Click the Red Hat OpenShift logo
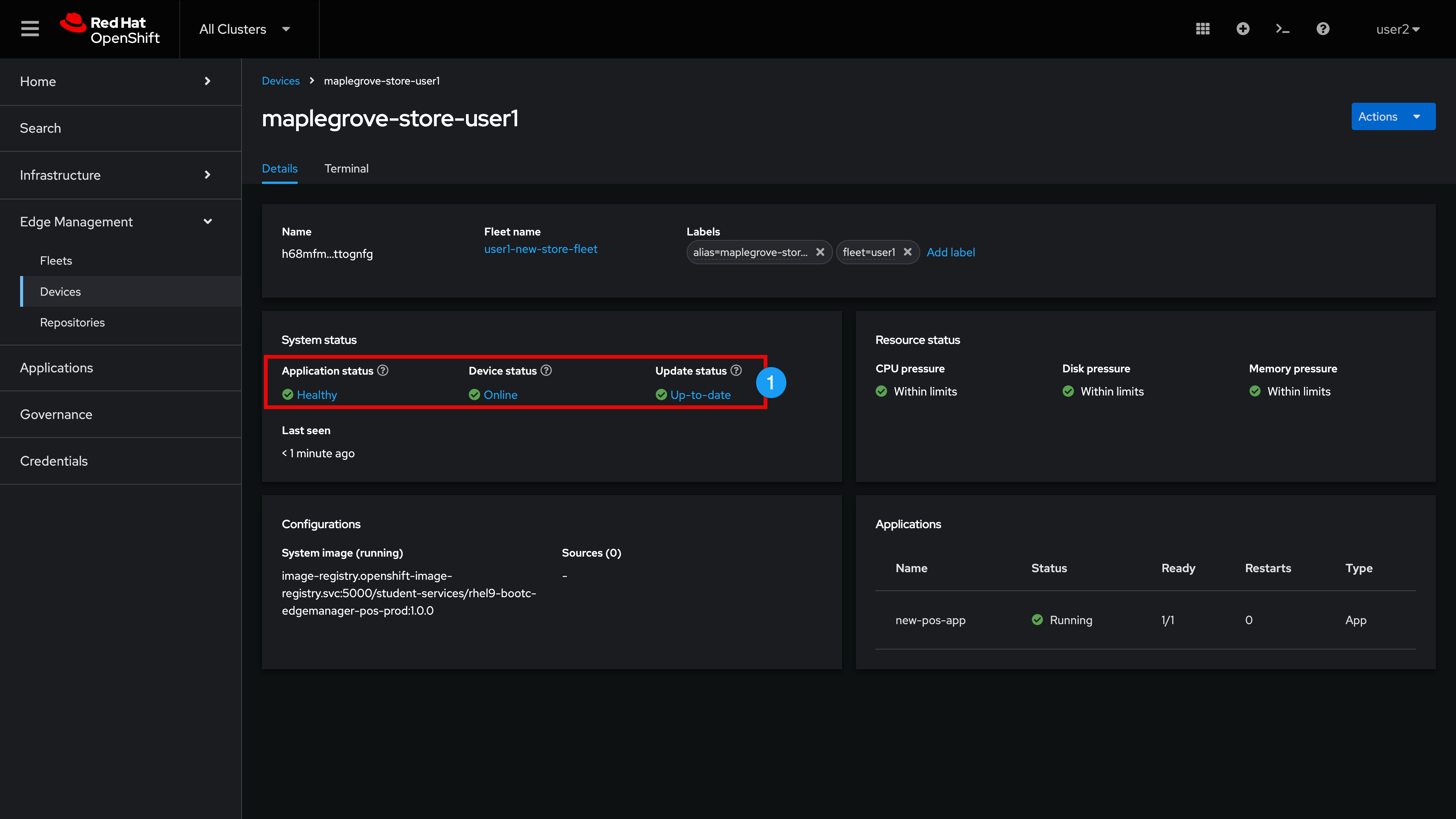 point(110,29)
